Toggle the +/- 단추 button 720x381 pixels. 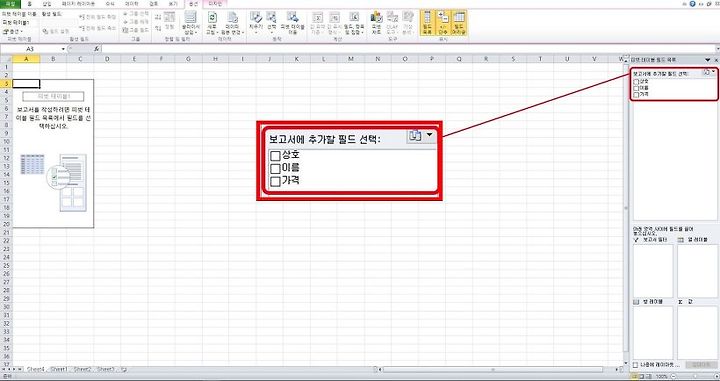443,22
